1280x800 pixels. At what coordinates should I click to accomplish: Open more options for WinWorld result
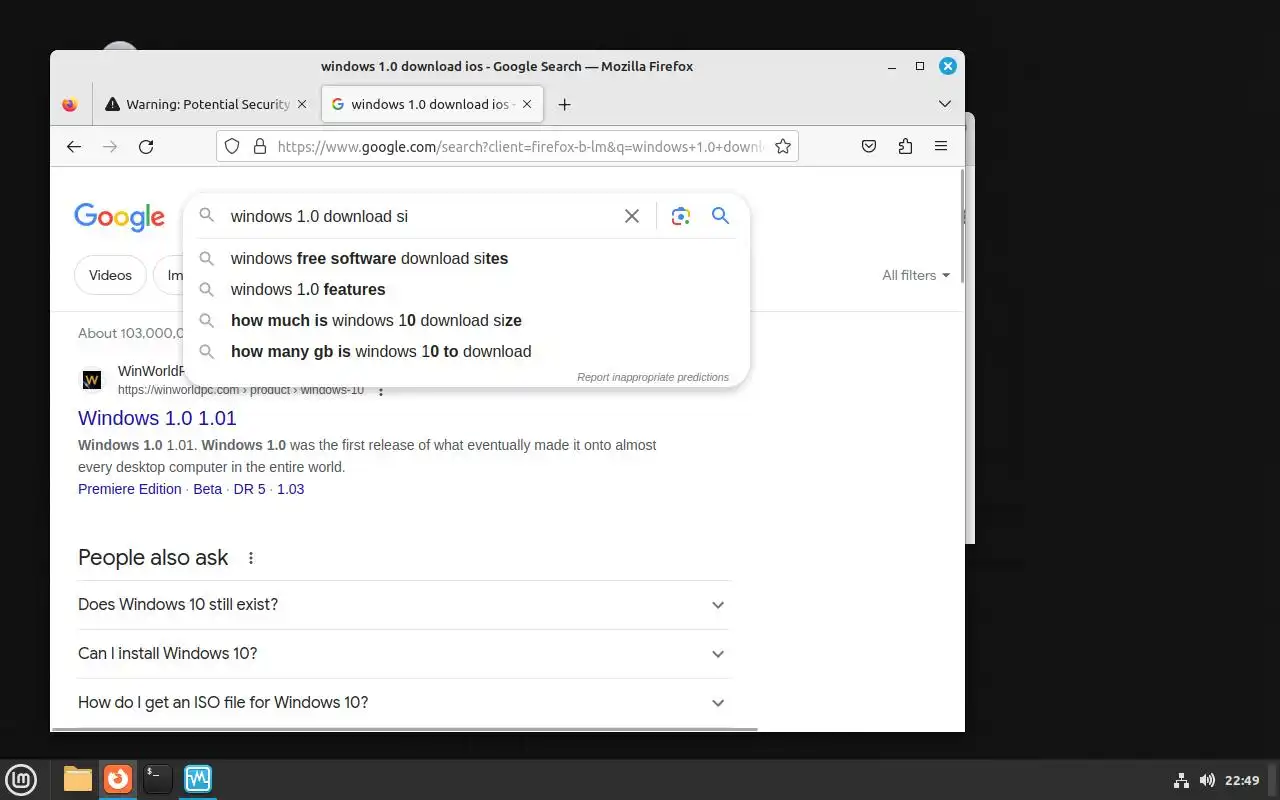[381, 390]
